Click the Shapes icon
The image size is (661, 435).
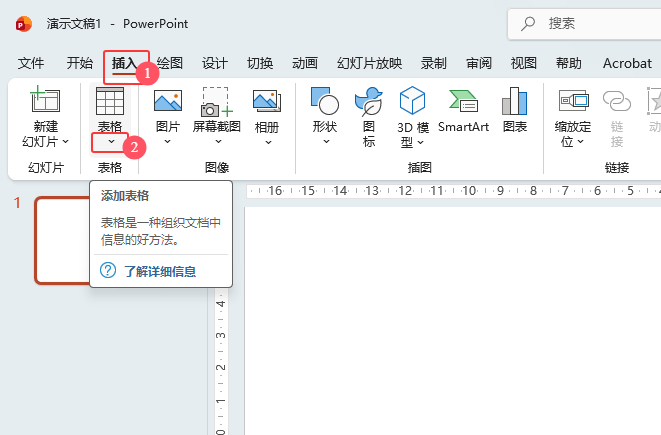pyautogui.click(x=325, y=101)
